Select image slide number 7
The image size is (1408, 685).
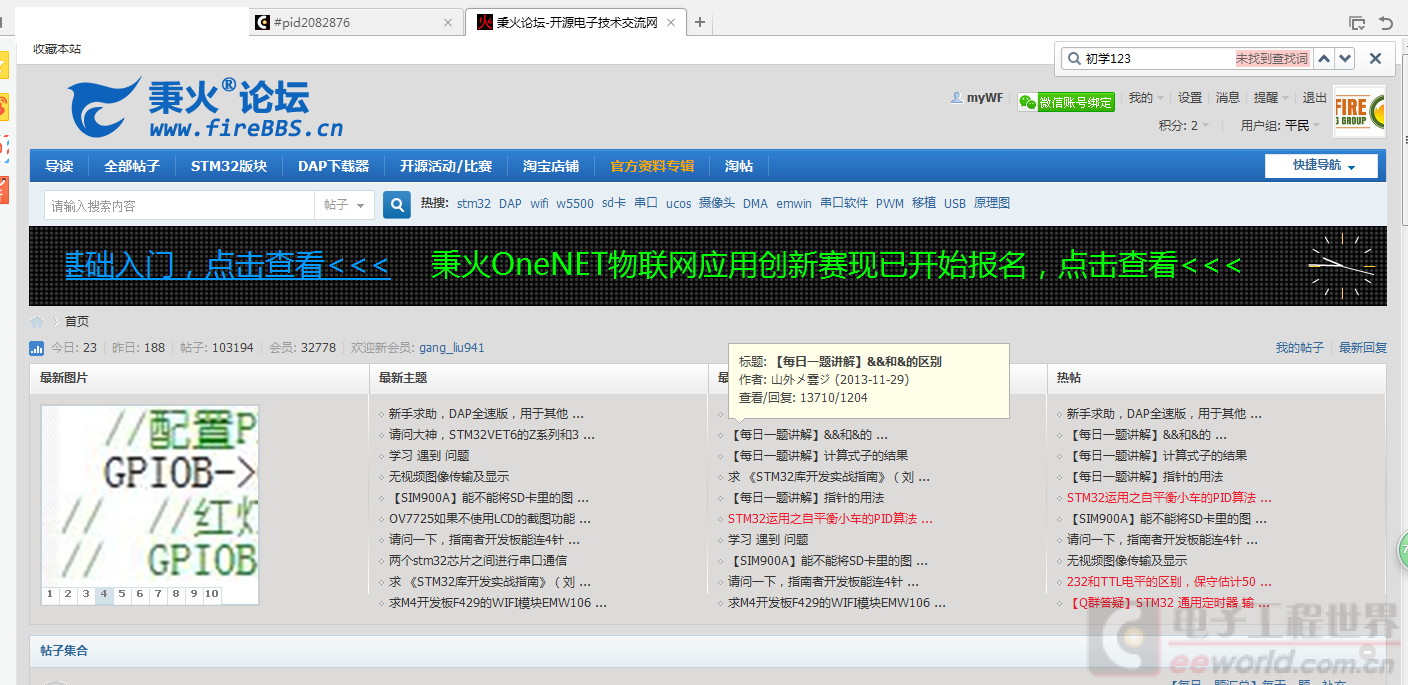158,594
